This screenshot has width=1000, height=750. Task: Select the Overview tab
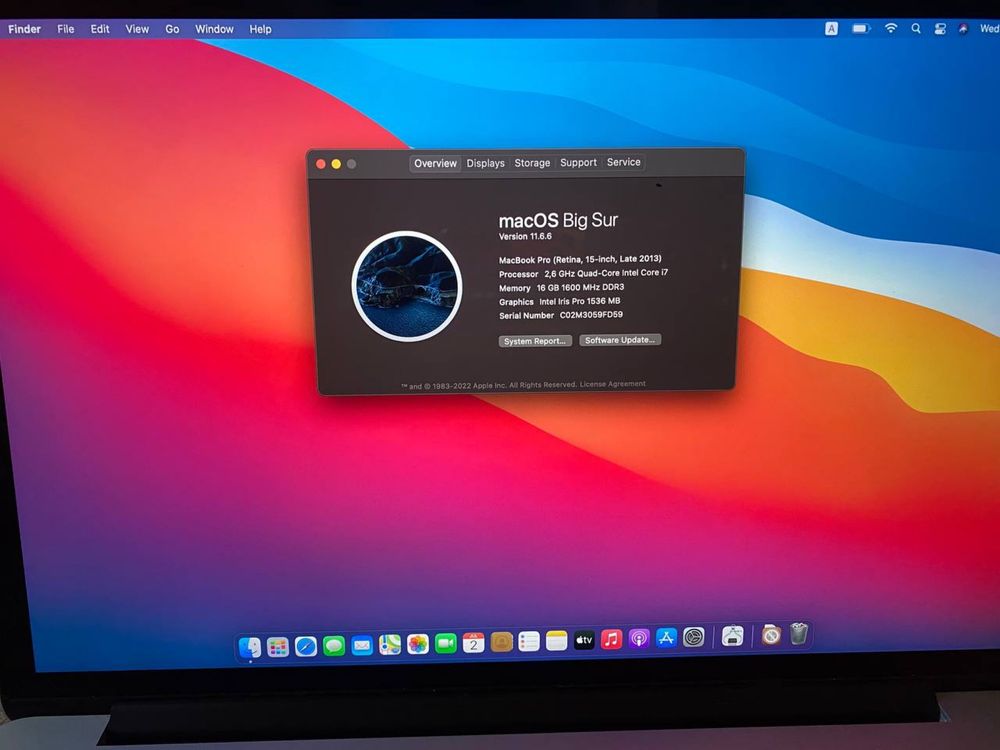436,163
